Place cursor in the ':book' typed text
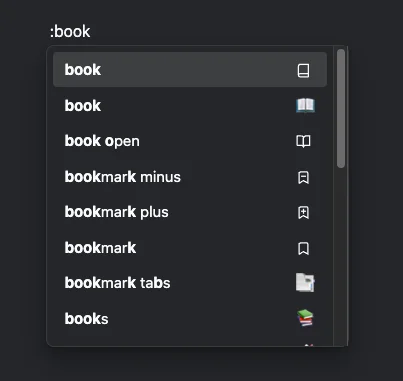 70,32
